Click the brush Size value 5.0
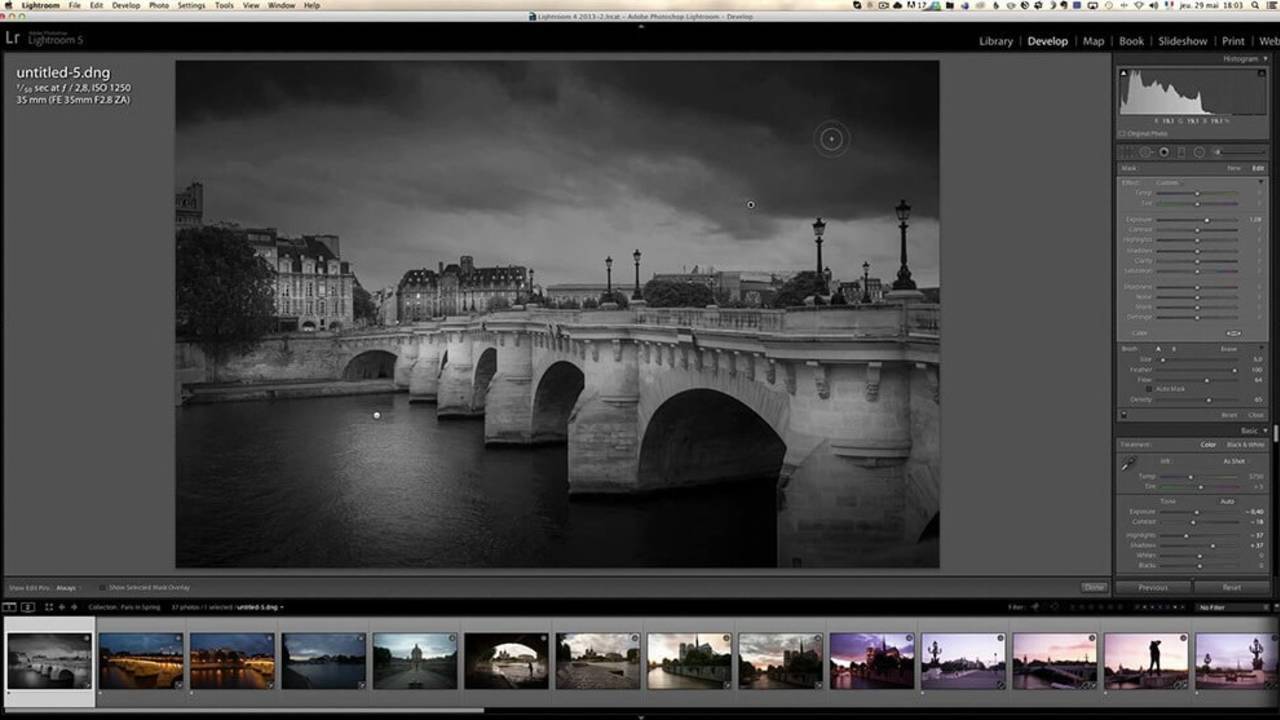Viewport: 1280px width, 720px height. pyautogui.click(x=1258, y=359)
